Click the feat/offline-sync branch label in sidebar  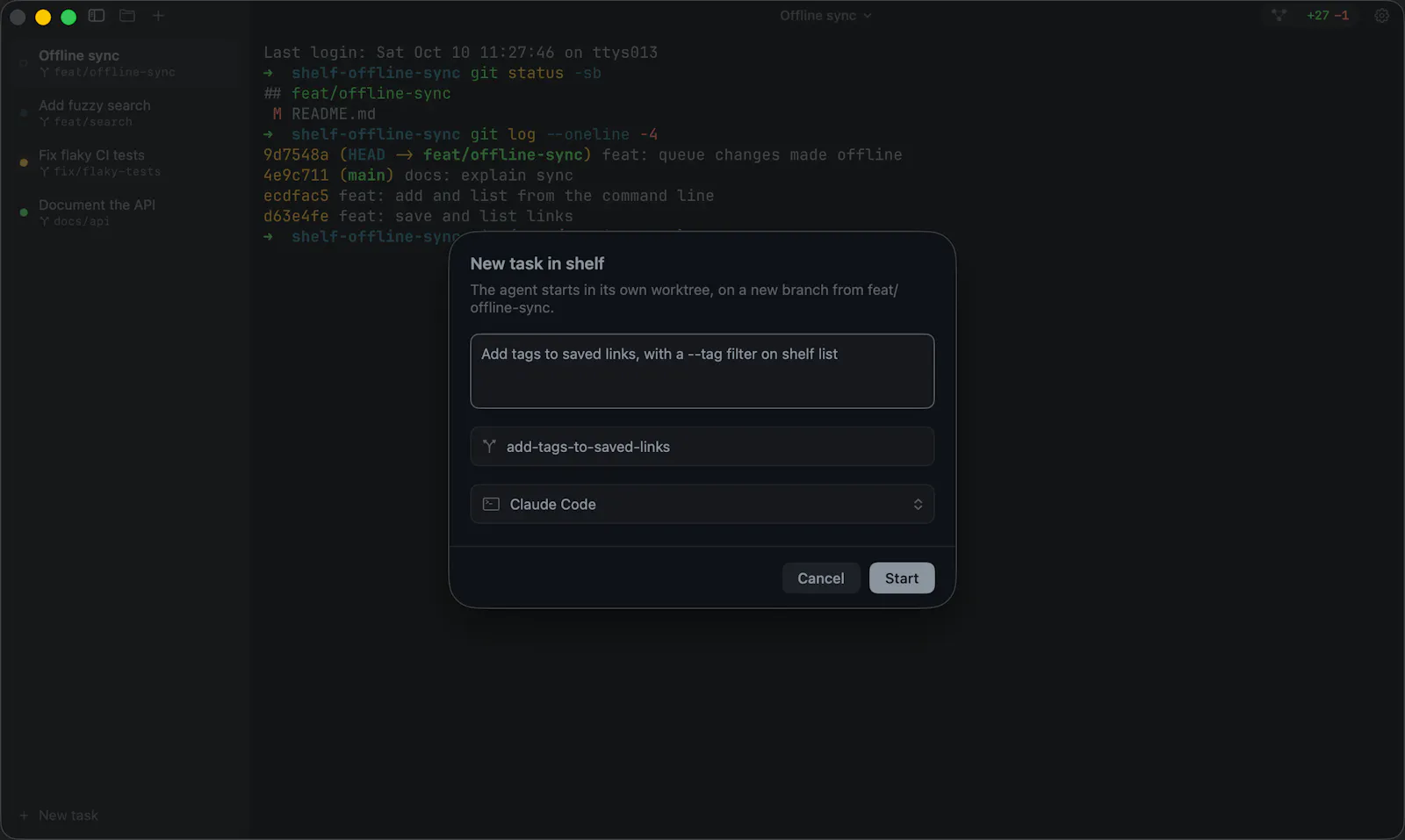[115, 73]
